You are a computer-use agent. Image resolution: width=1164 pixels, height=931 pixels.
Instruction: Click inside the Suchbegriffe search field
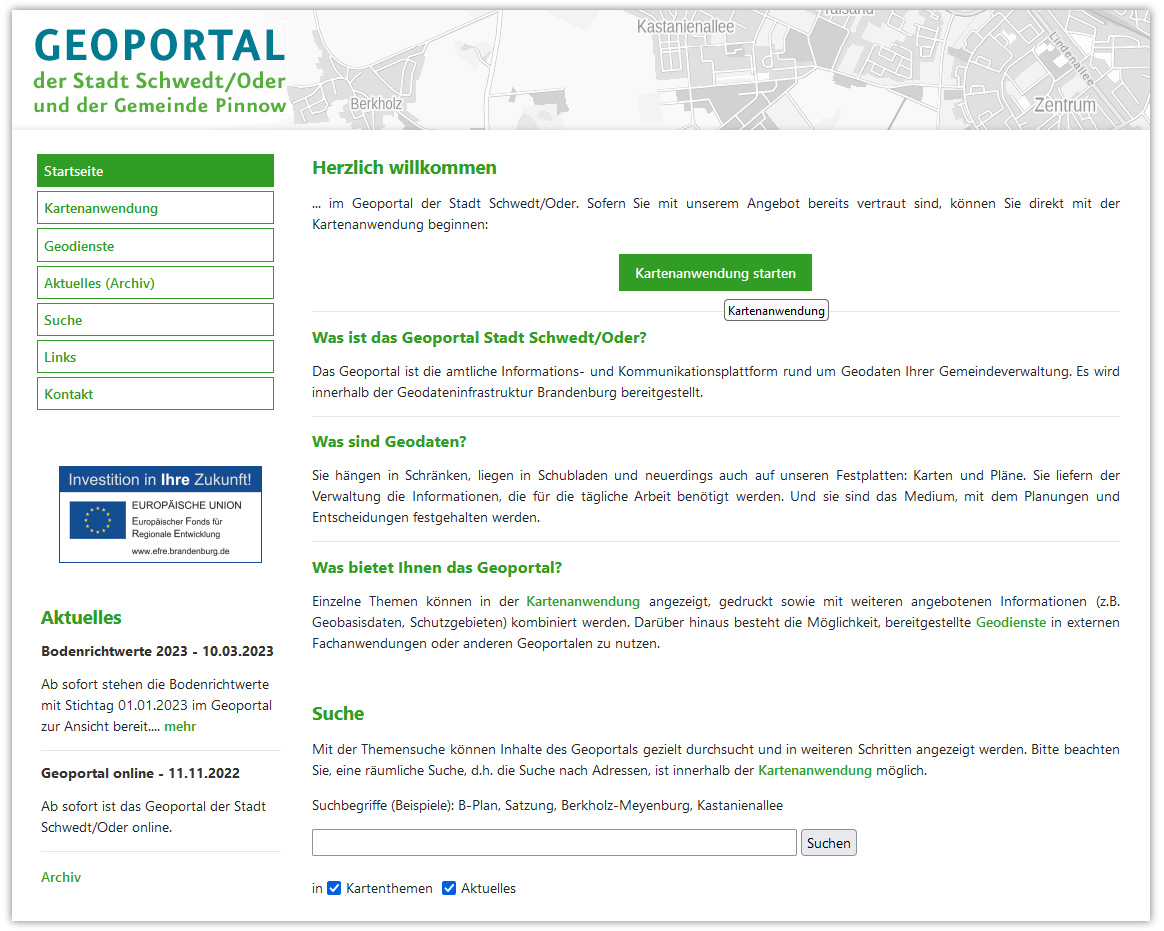(554, 842)
